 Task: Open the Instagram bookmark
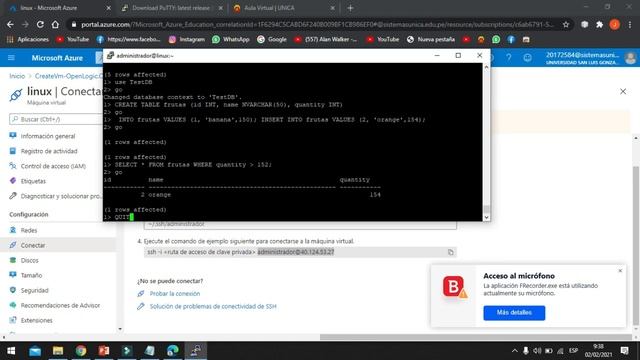pyautogui.click(x=187, y=40)
